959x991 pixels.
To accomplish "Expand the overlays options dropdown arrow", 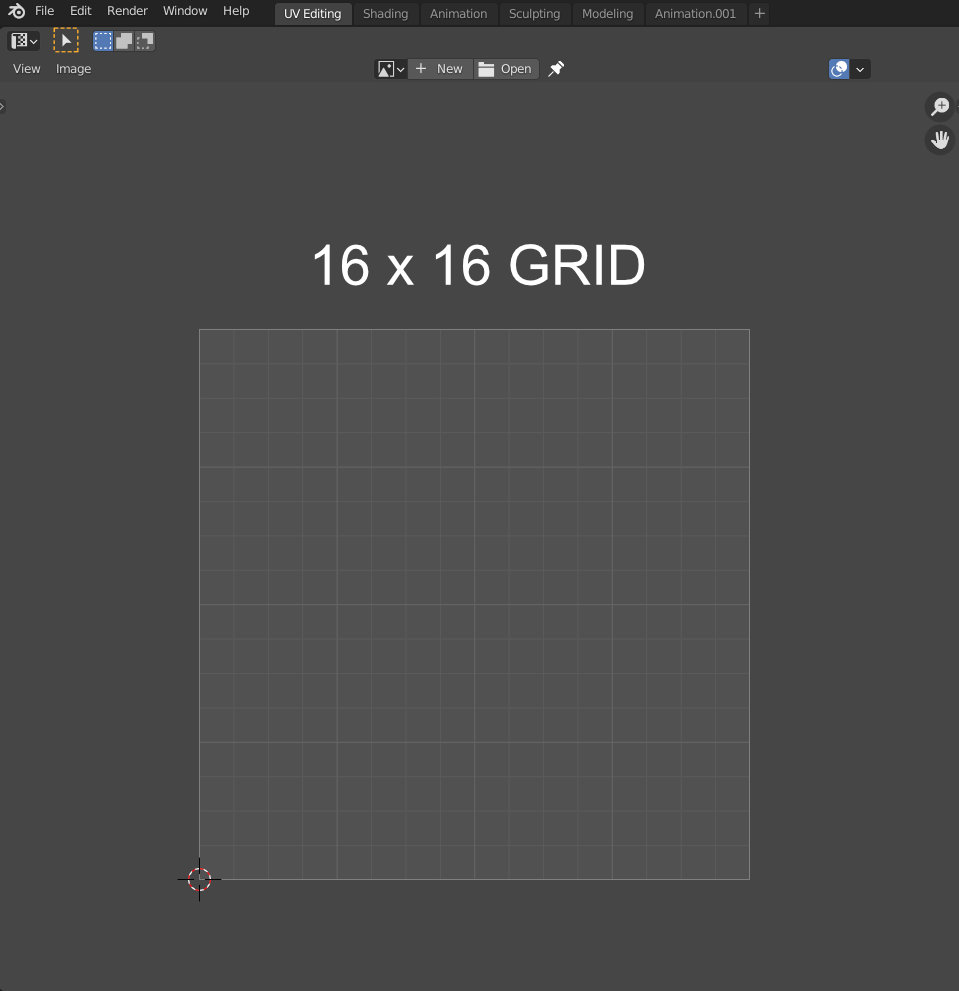I will pos(860,69).
